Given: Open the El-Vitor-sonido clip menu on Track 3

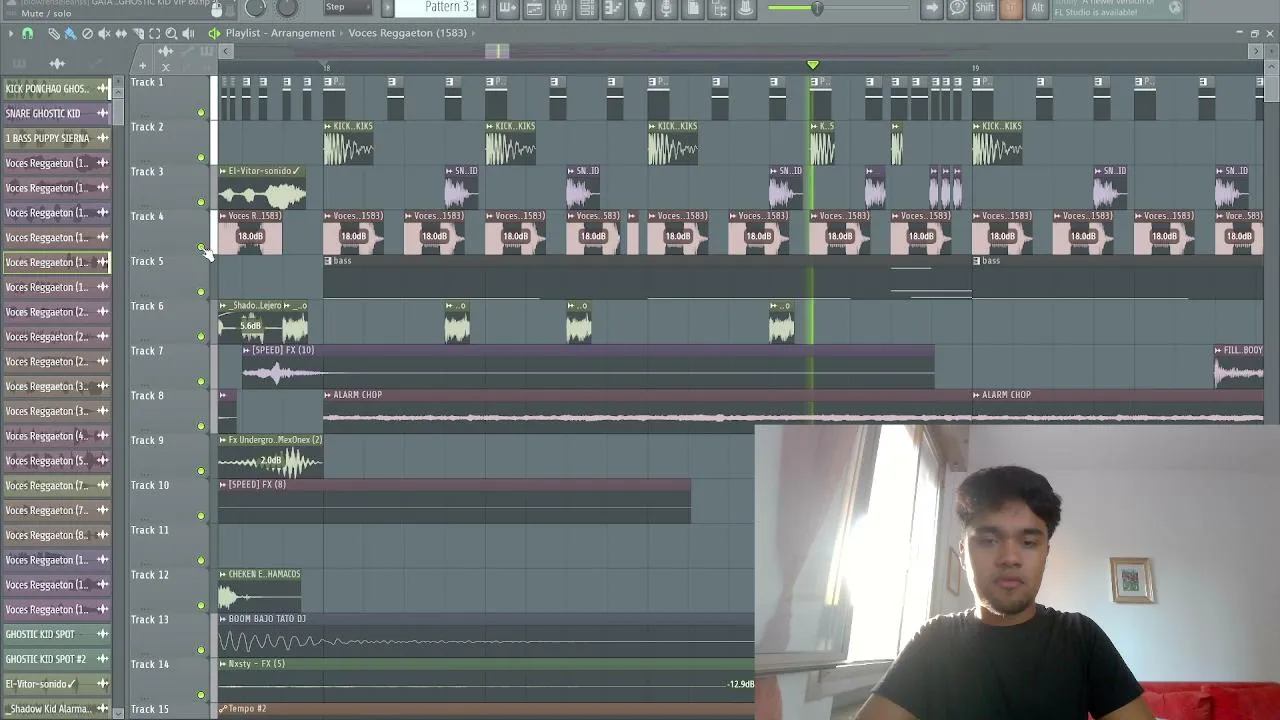Looking at the screenshot, I should [223, 171].
